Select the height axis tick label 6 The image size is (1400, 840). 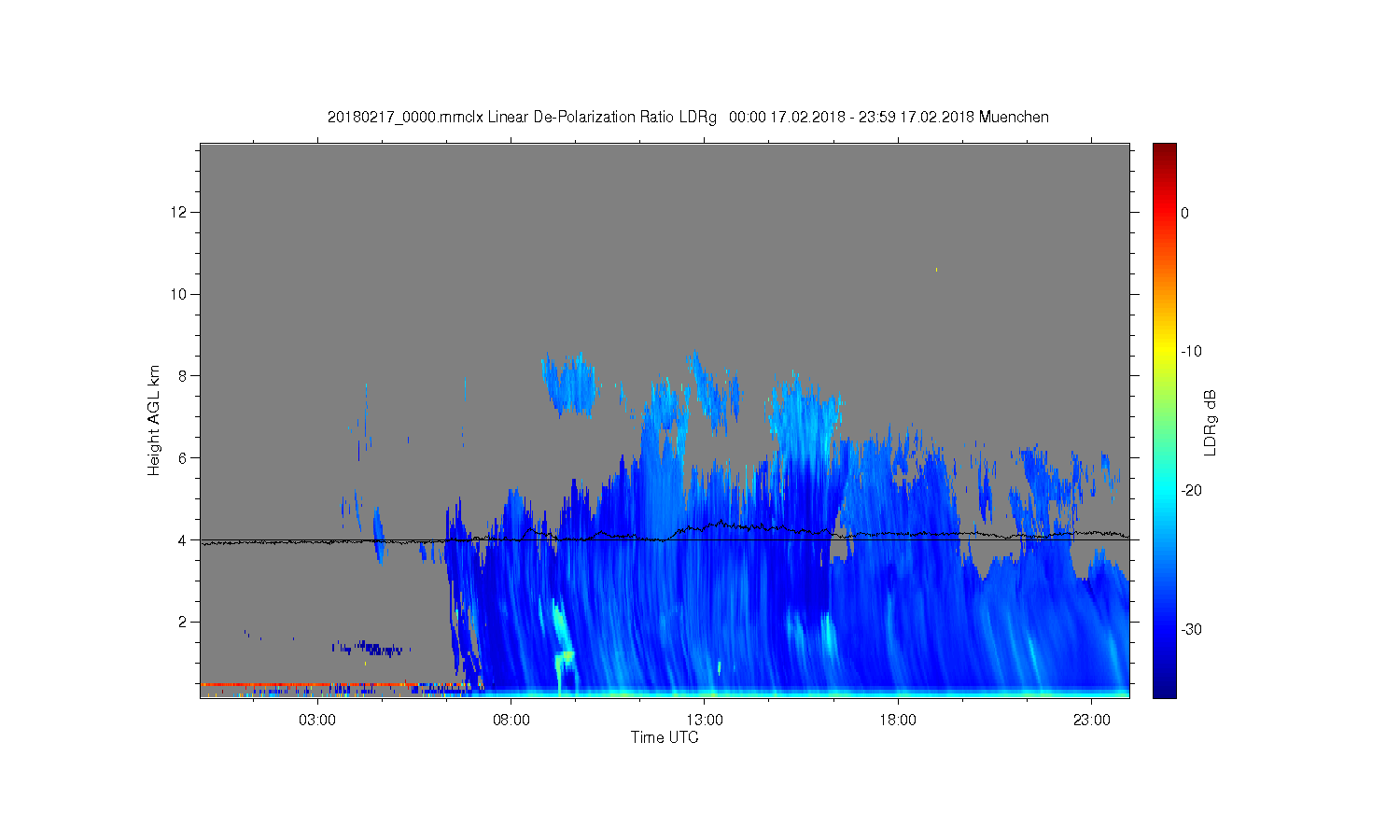tap(185, 457)
